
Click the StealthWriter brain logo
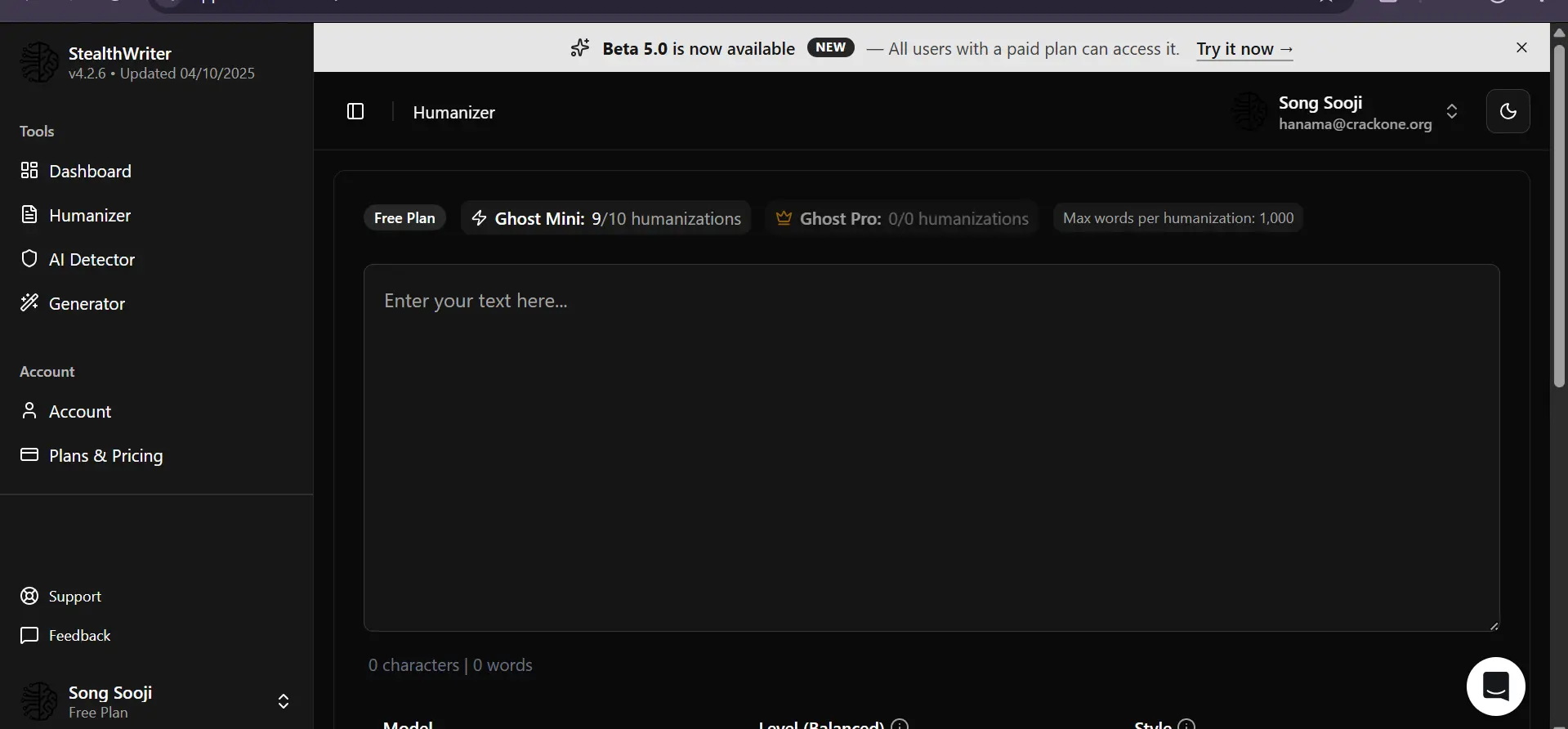click(x=39, y=63)
